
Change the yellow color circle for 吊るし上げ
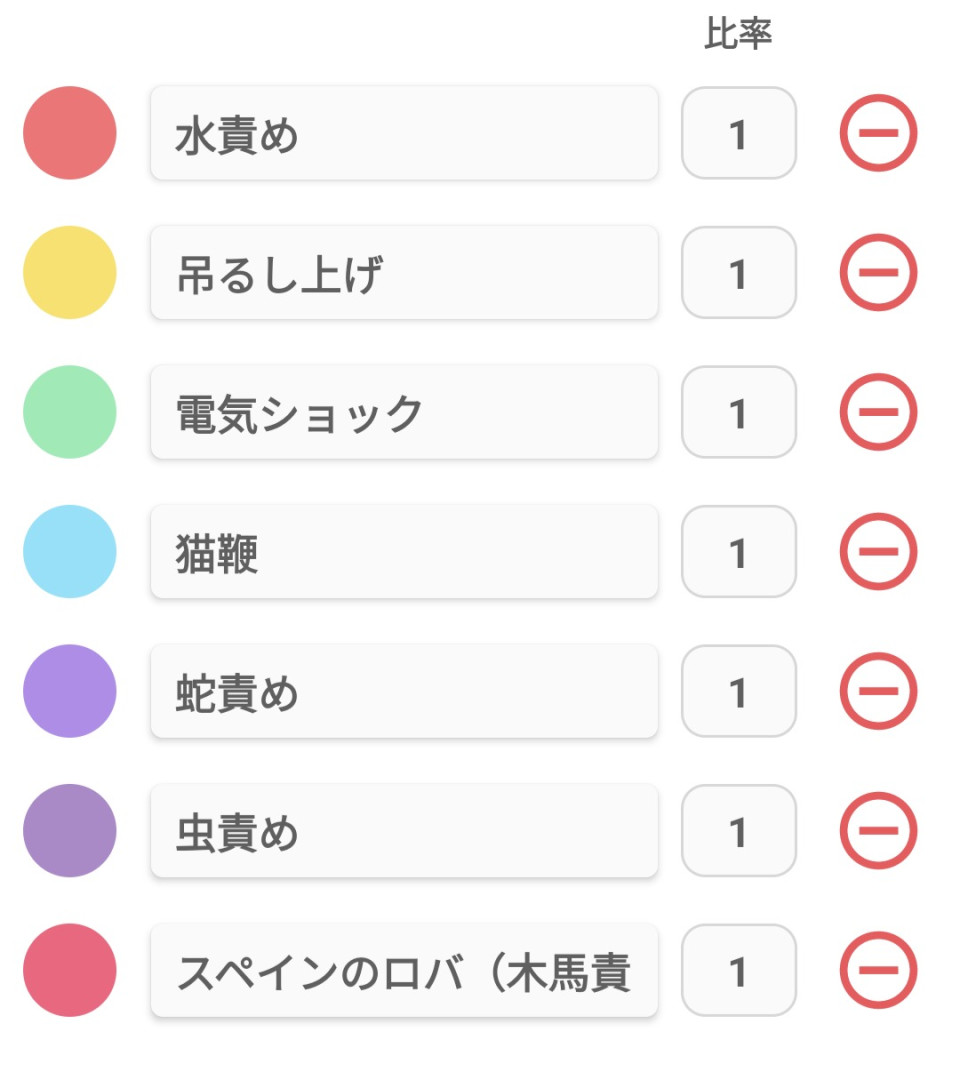click(x=70, y=272)
